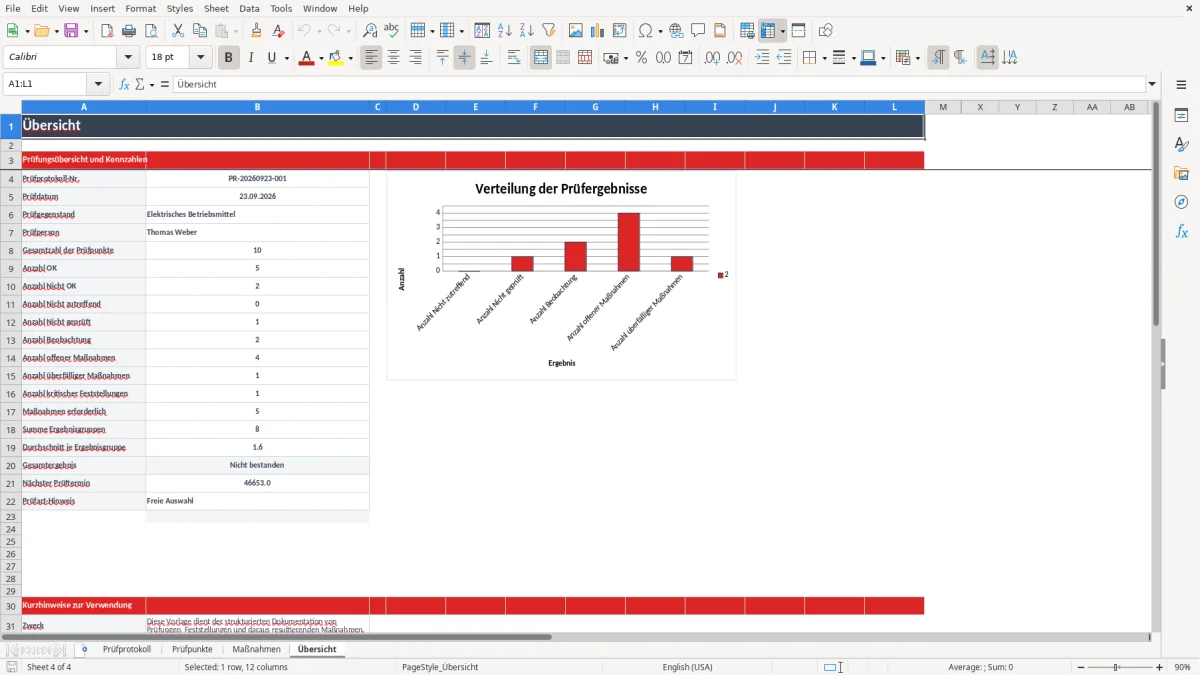The height and width of the screenshot is (675, 1200).
Task: Open the special character dropdown arrow
Action: [660, 31]
